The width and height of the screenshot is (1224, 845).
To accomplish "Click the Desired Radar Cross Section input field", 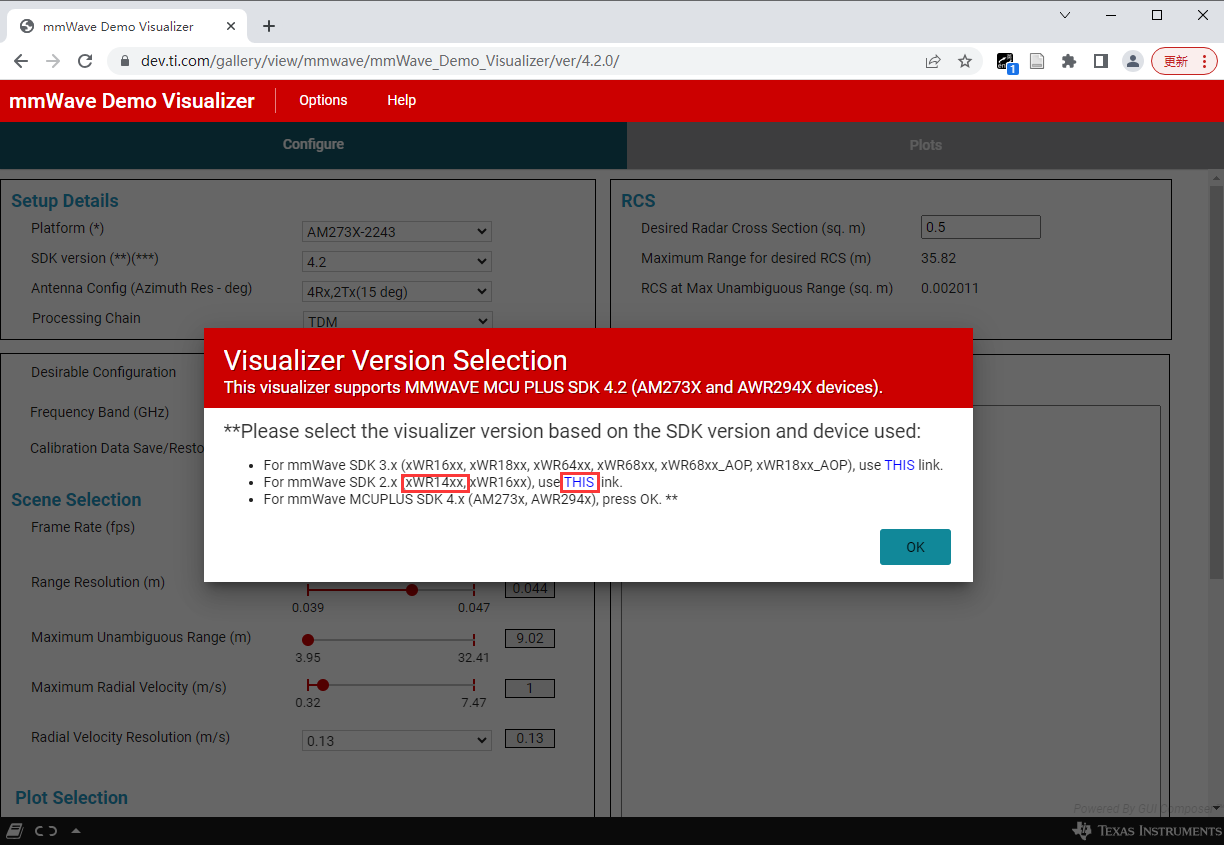I will [980, 227].
